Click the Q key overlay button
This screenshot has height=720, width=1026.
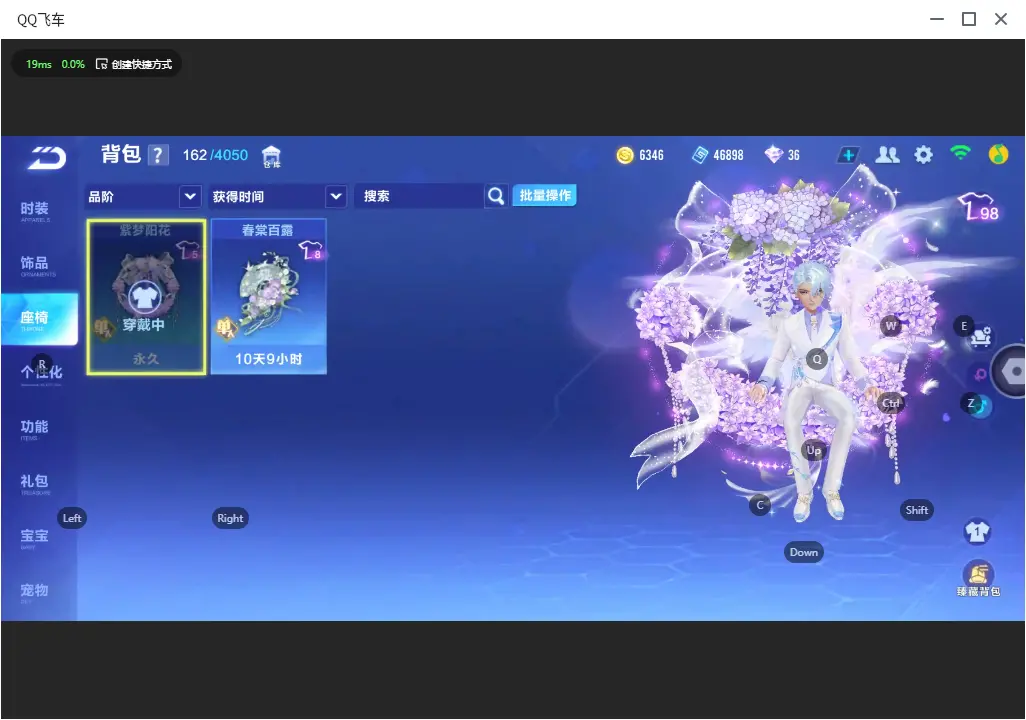point(817,359)
